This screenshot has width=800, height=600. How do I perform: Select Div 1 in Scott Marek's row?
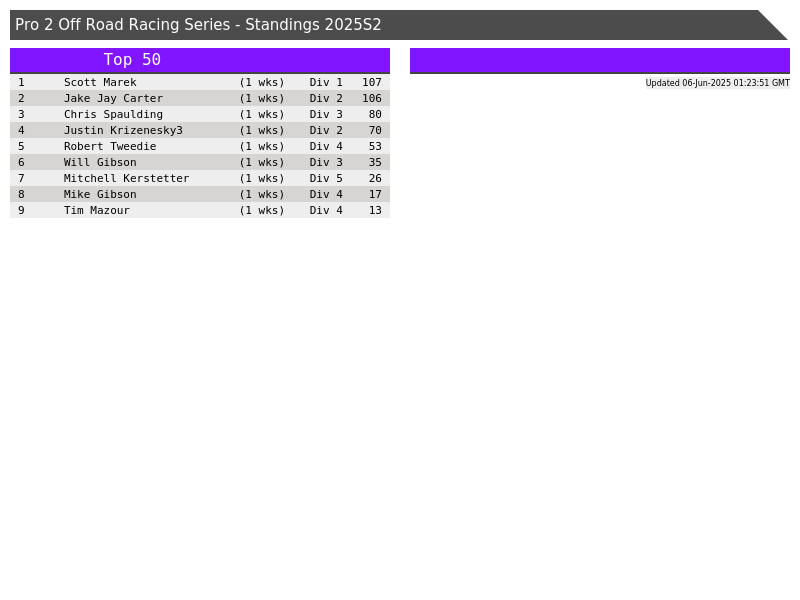click(x=326, y=83)
